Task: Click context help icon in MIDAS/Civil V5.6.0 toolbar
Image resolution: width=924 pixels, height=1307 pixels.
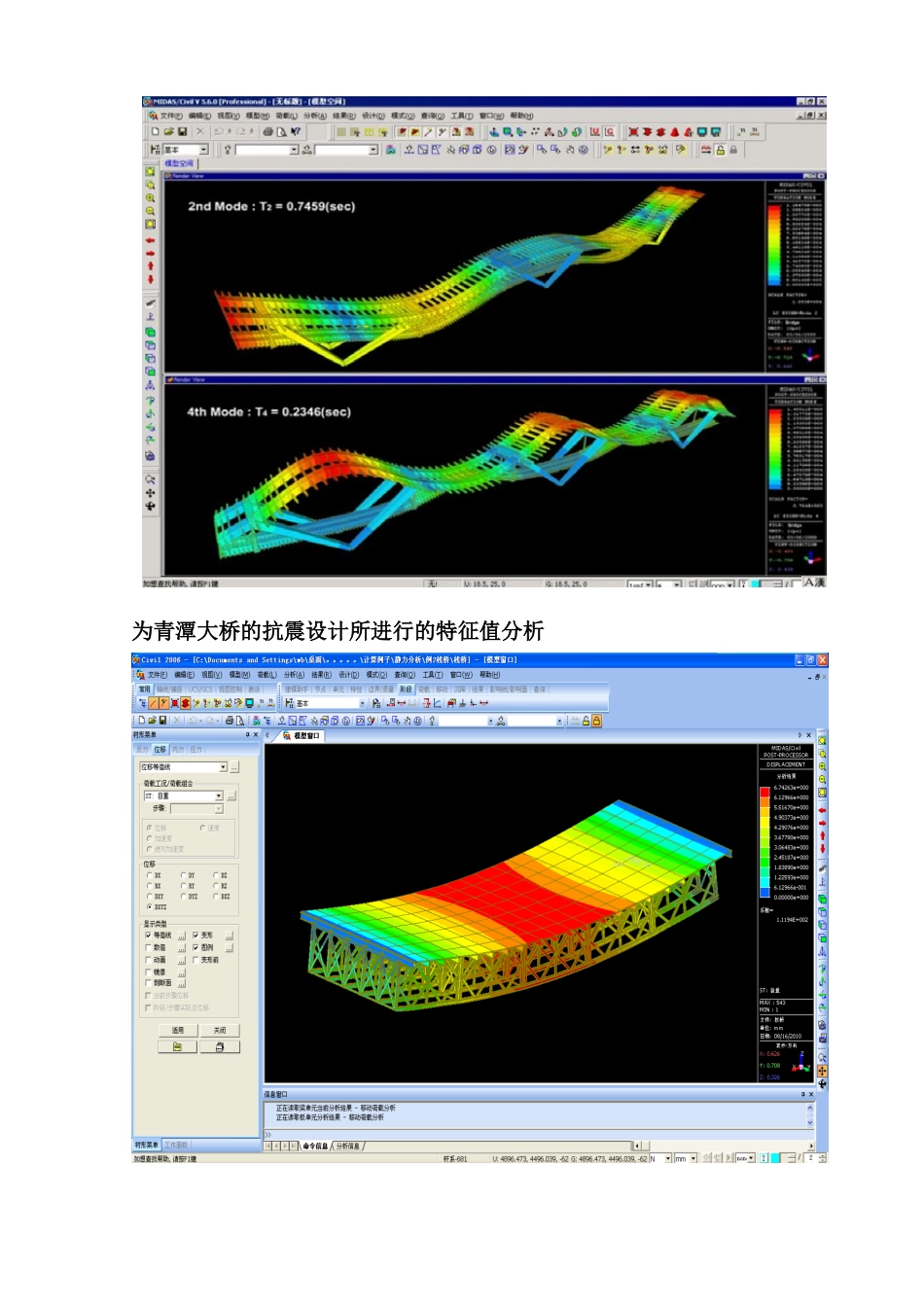Action: coord(295,131)
